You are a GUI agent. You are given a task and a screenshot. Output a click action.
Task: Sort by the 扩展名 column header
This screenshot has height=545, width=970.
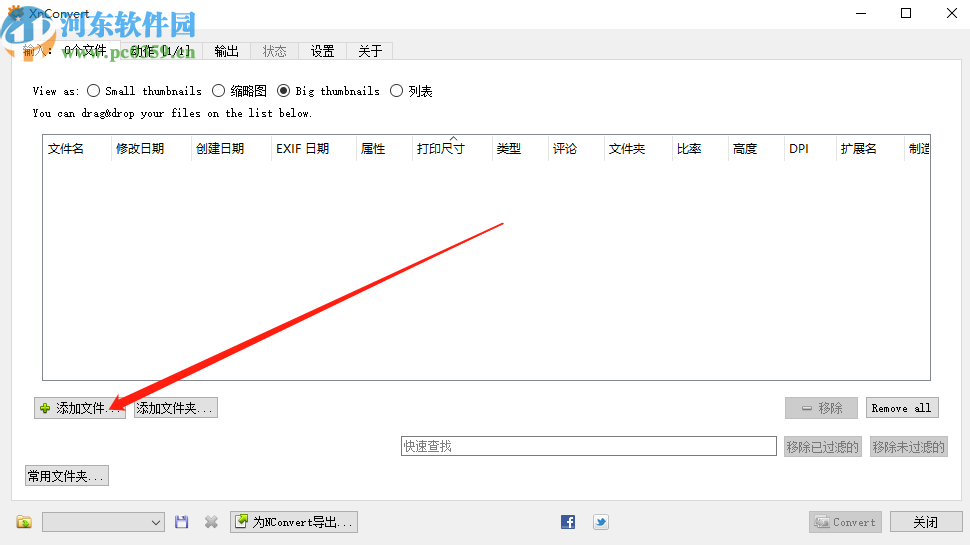point(869,148)
